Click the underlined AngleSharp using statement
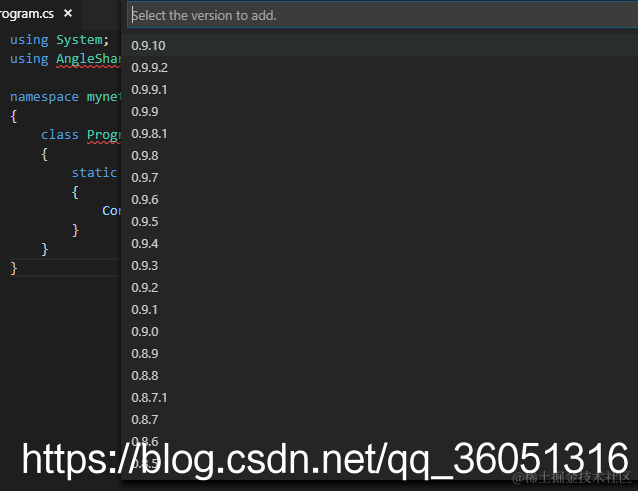The height and width of the screenshot is (491, 638). (x=65, y=59)
